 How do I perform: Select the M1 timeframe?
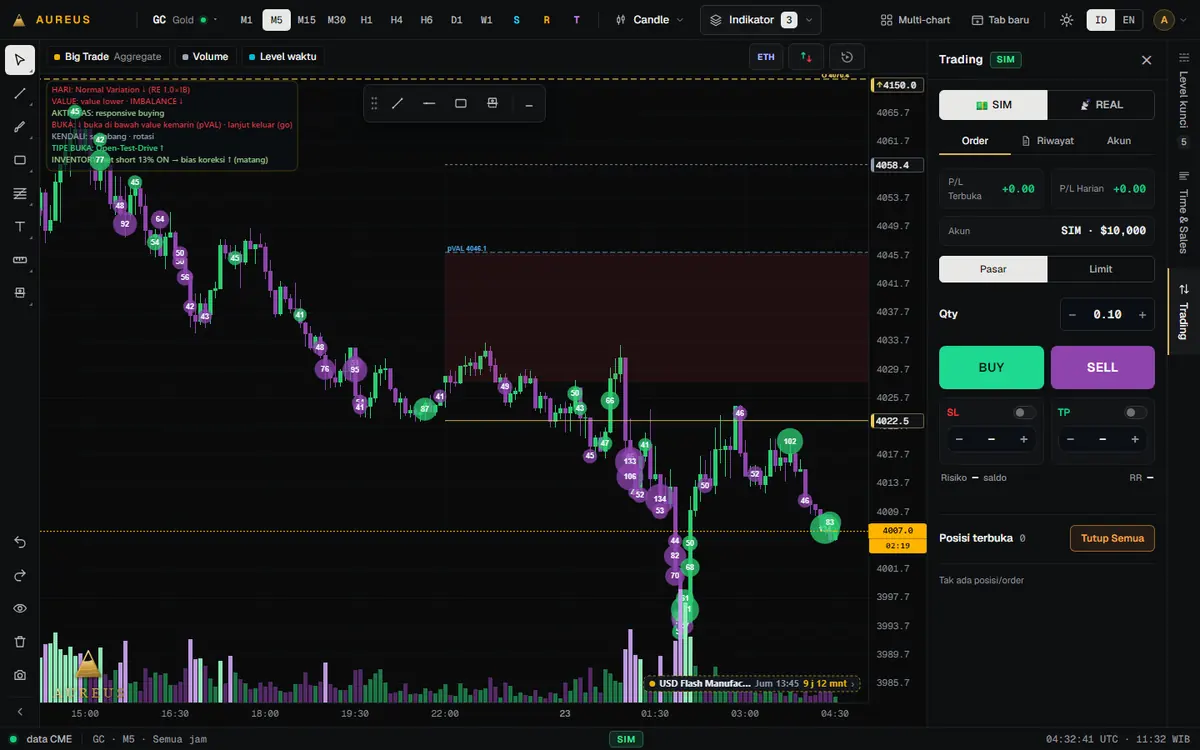pyautogui.click(x=246, y=20)
